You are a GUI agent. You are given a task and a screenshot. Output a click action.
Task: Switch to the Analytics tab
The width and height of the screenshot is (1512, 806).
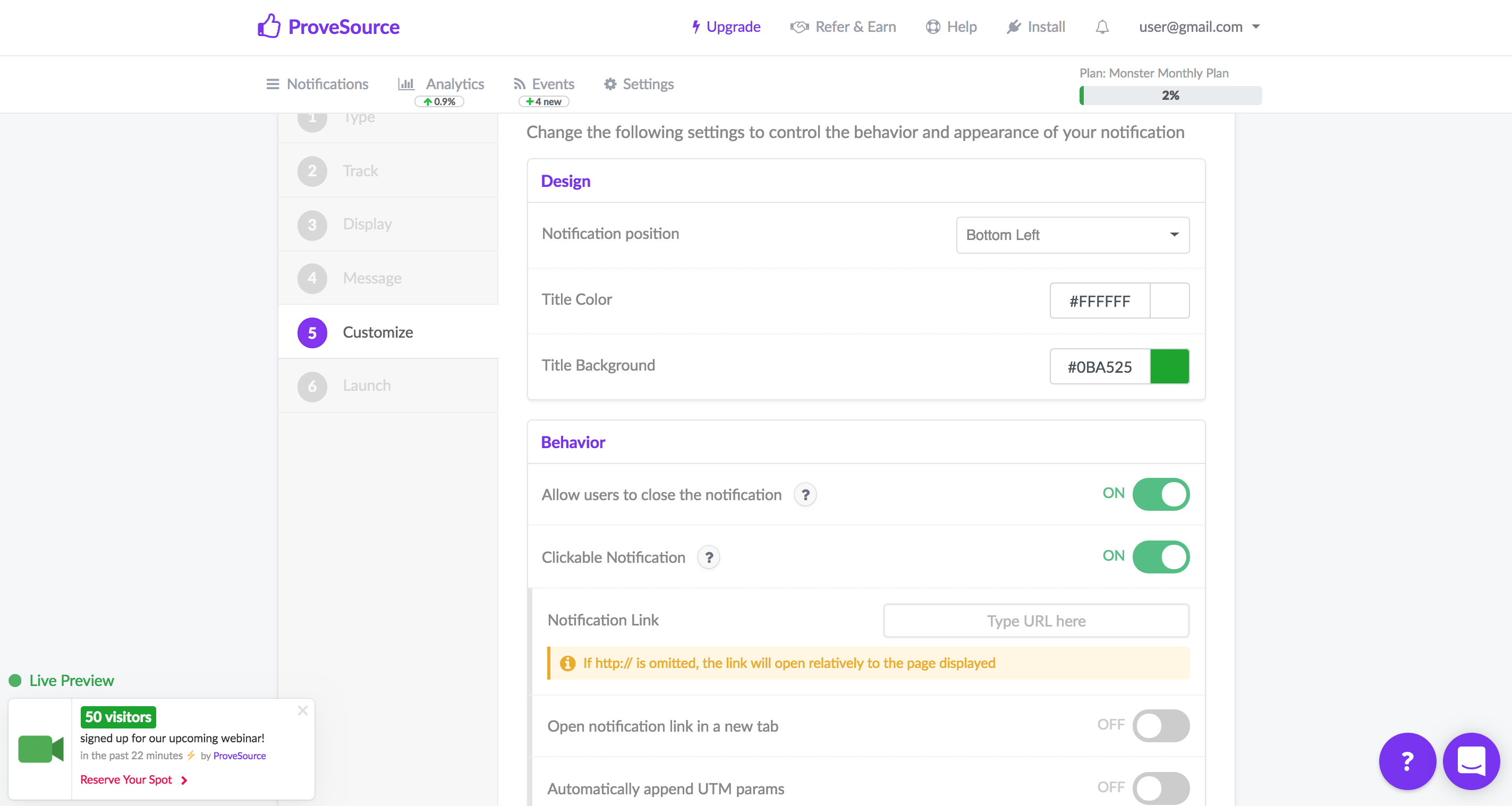point(441,84)
